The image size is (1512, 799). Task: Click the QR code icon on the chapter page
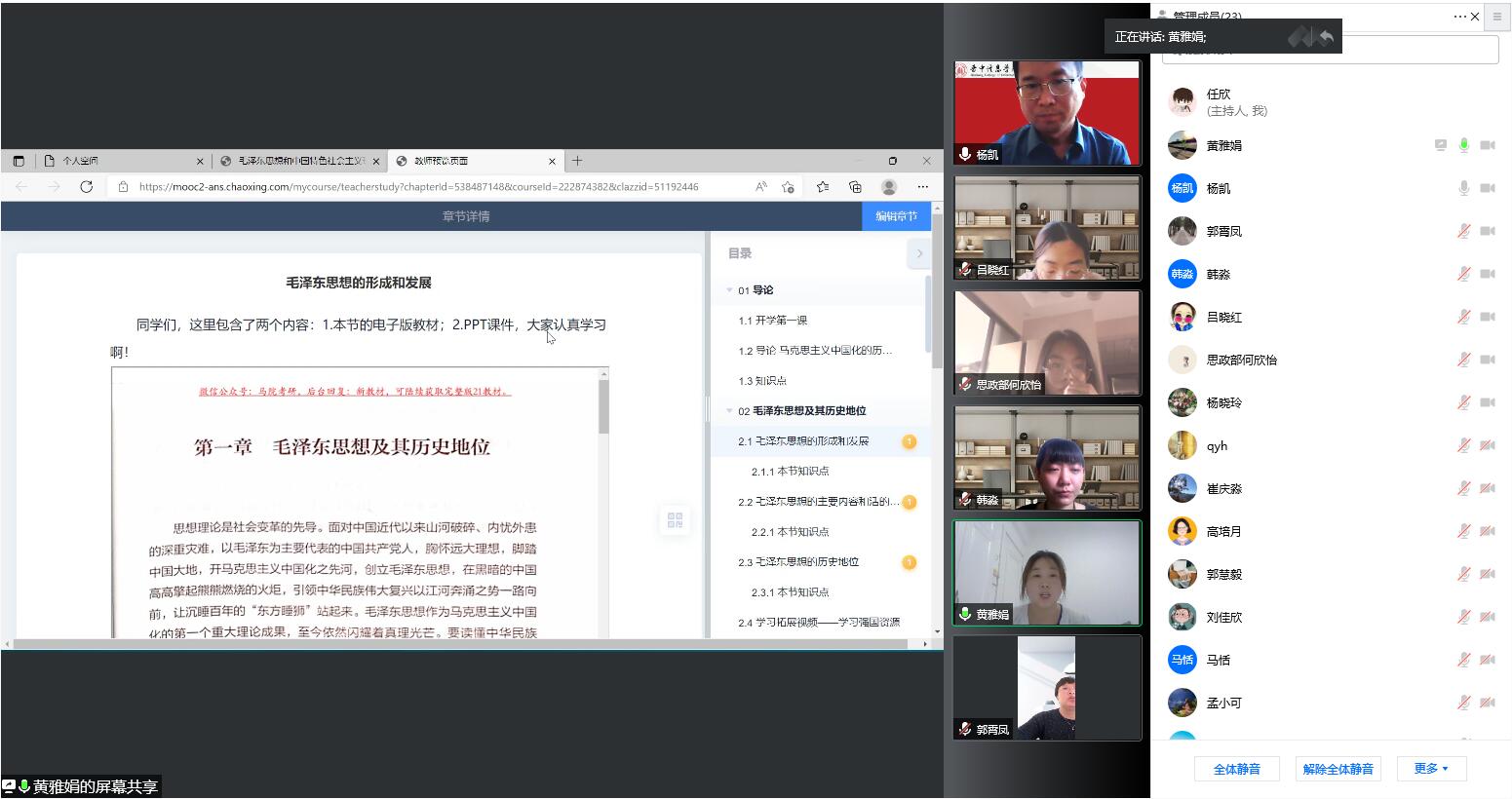click(x=675, y=520)
